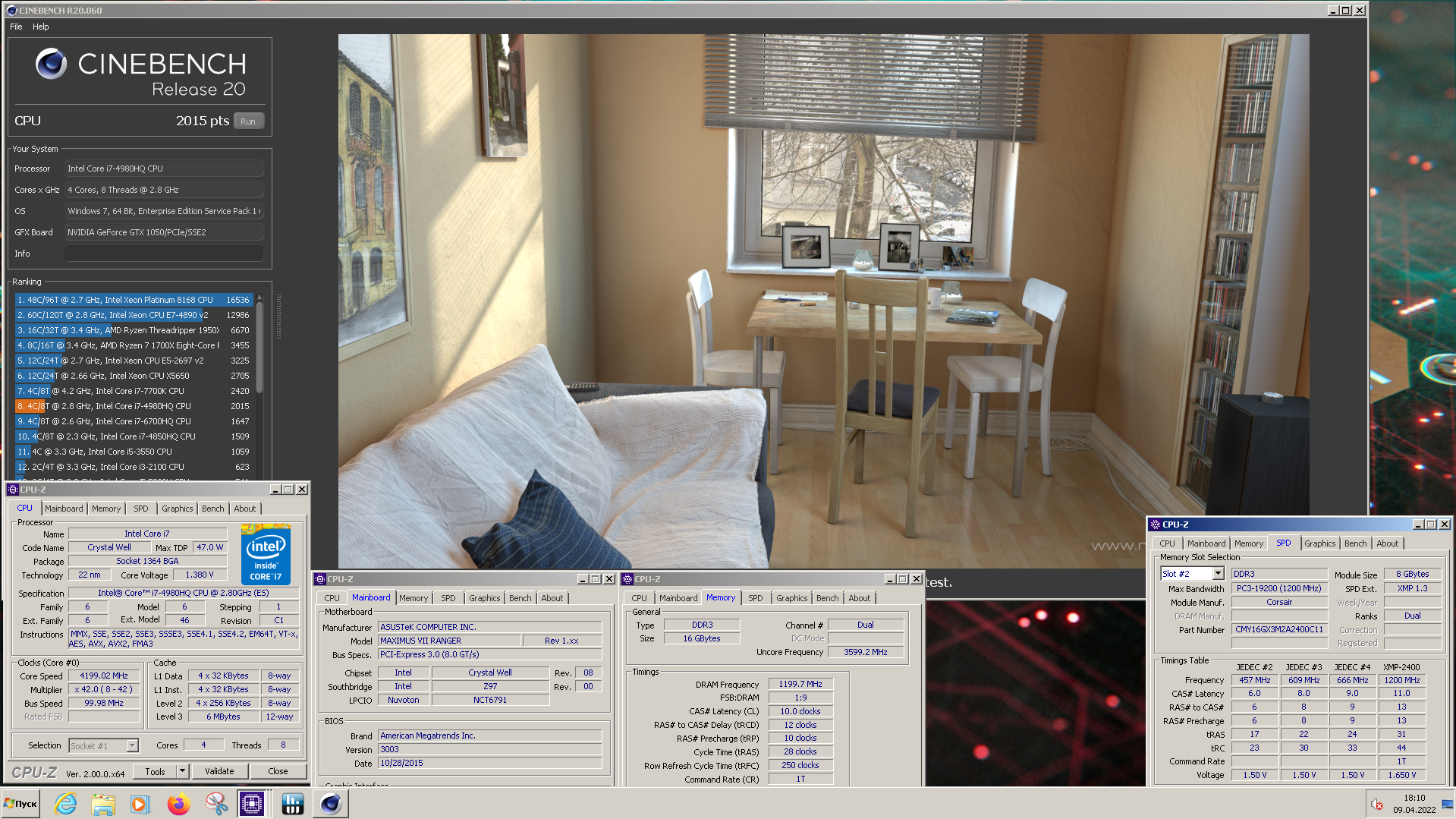Open Firefox from the taskbar
1456x819 pixels.
pos(178,804)
